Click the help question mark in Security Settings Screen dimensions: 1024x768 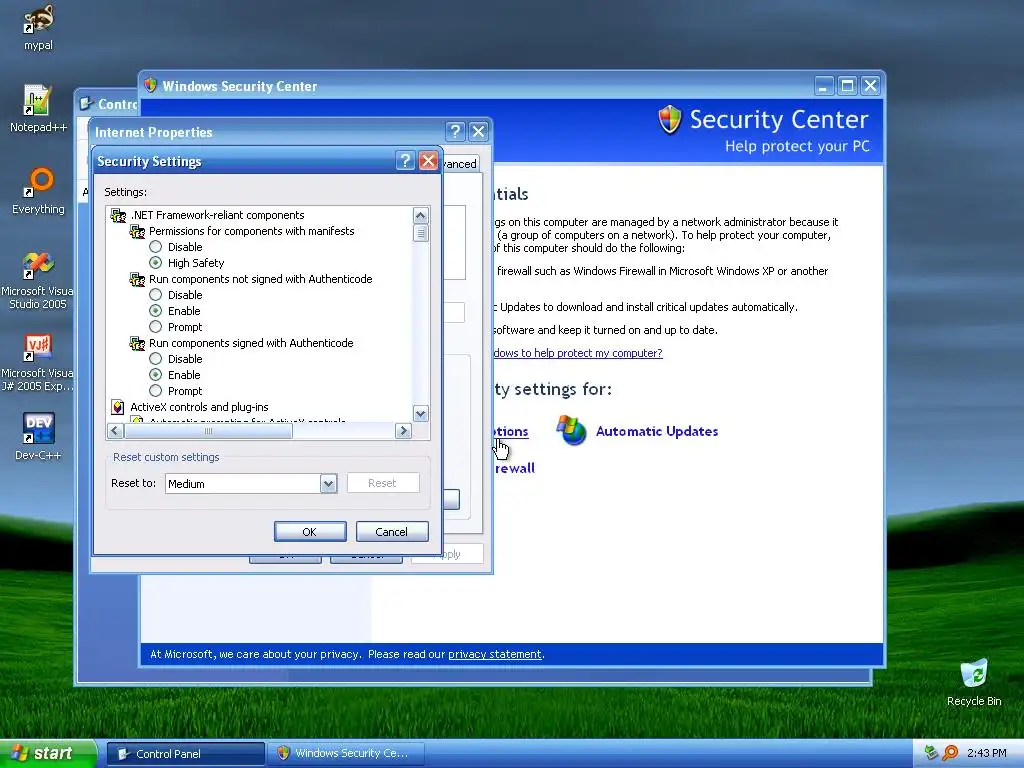point(405,161)
